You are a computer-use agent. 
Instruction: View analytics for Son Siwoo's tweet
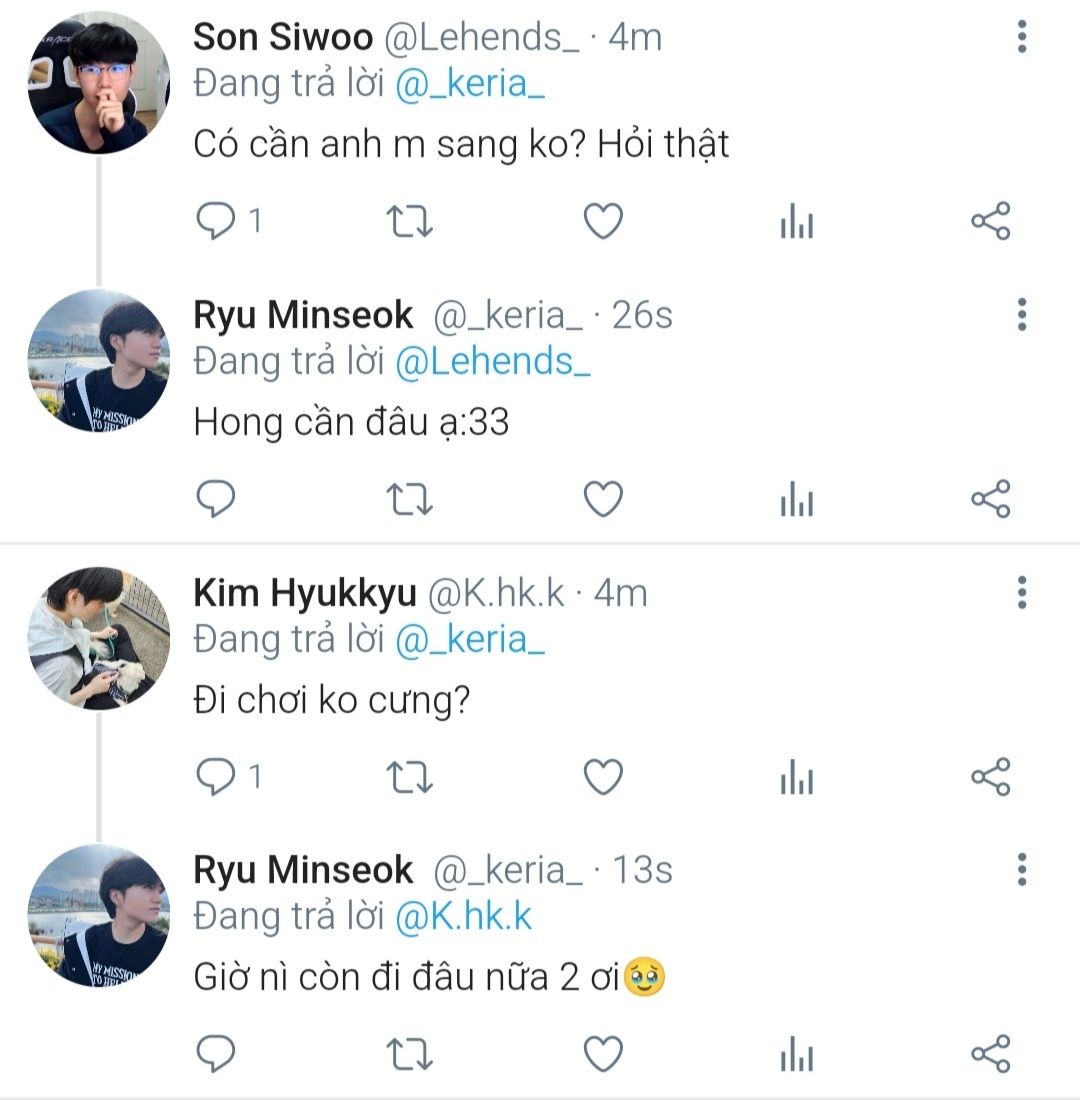(796, 221)
